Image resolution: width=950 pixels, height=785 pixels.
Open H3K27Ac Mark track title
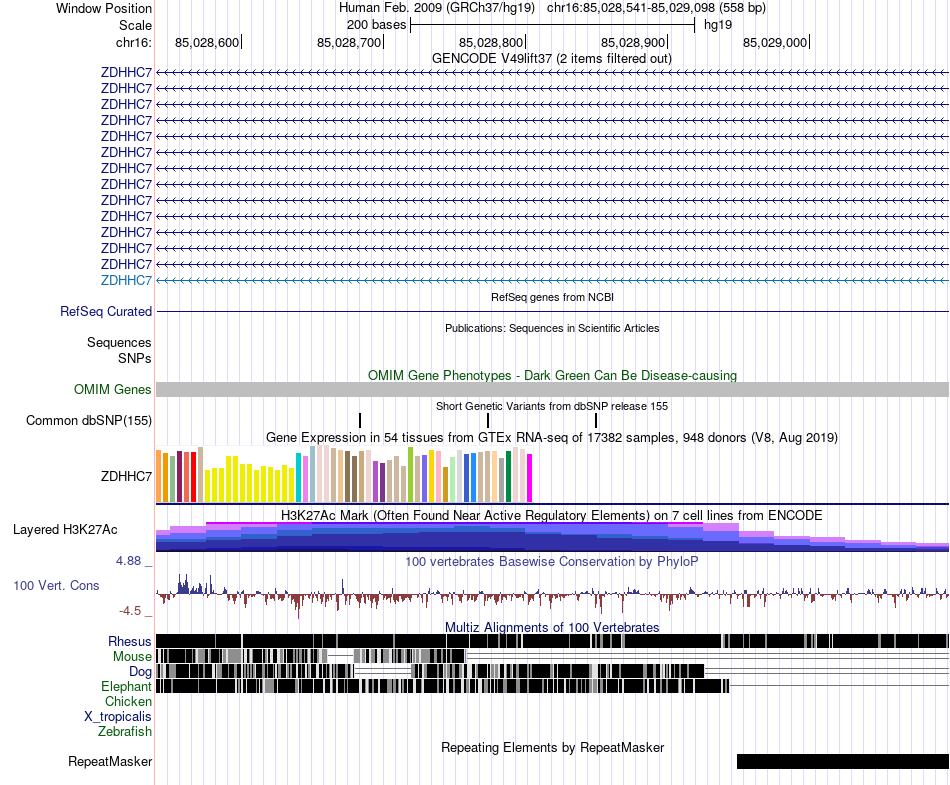(x=551, y=515)
